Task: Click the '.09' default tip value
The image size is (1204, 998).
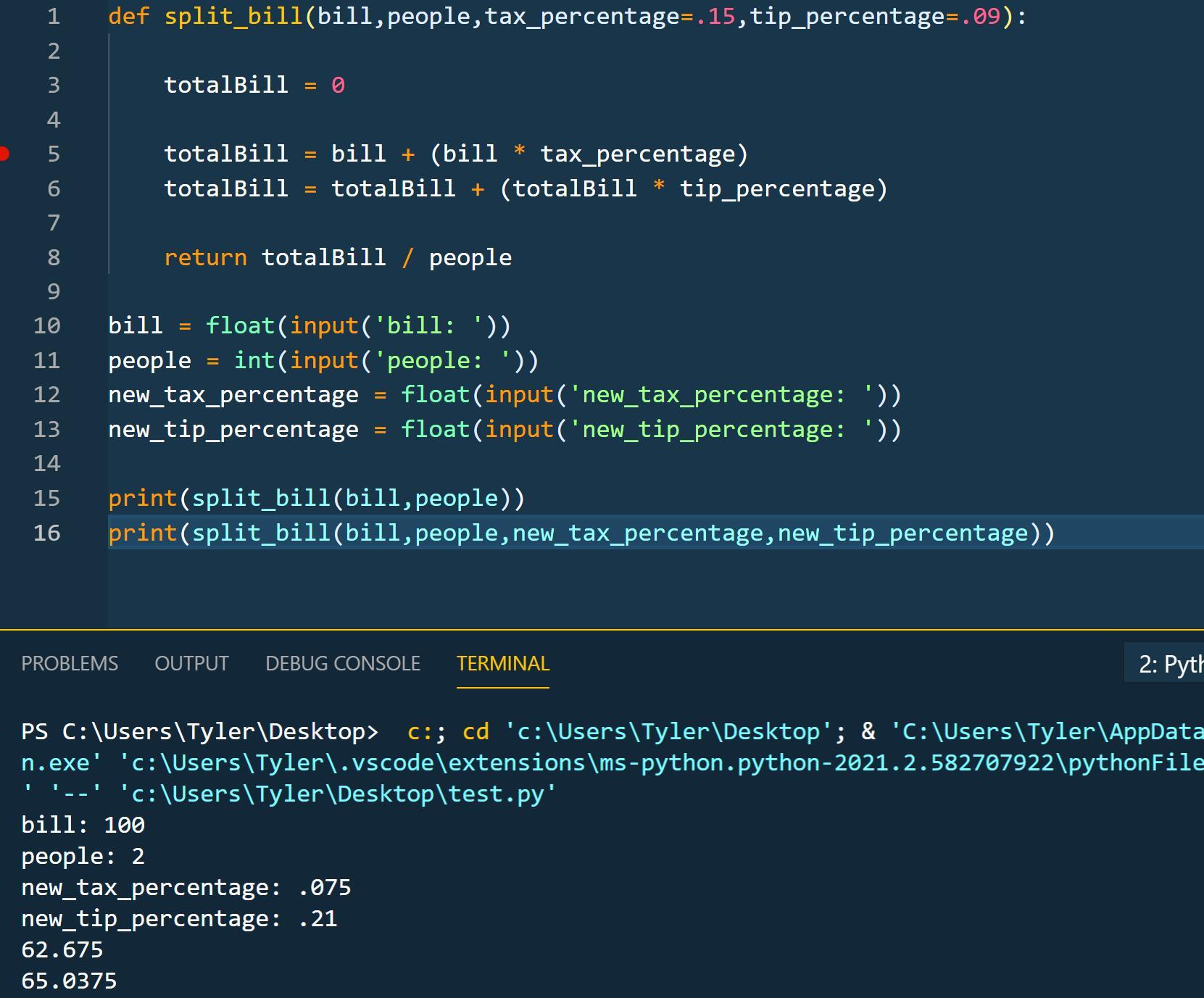Action: (x=980, y=17)
